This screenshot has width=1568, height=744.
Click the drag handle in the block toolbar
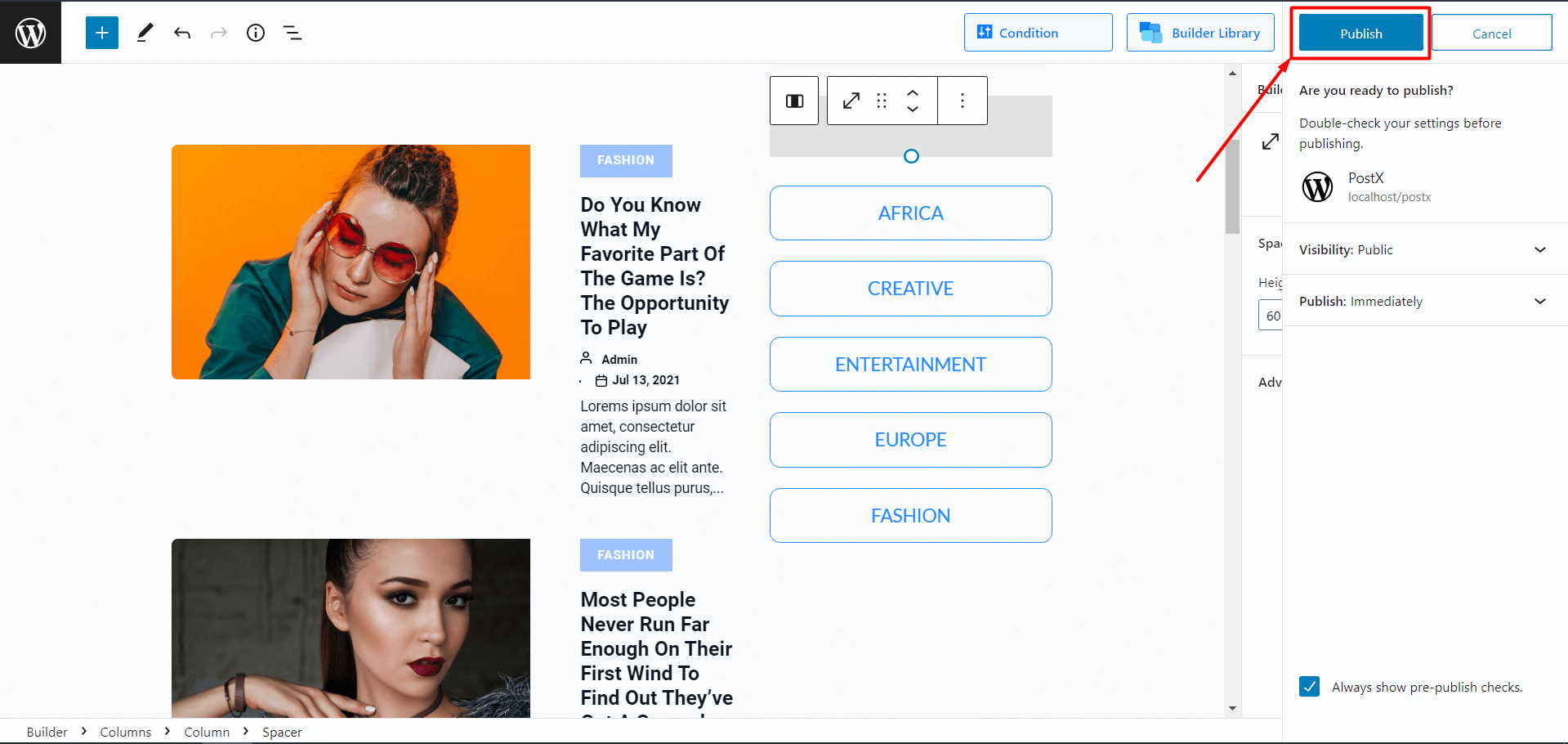(882, 101)
